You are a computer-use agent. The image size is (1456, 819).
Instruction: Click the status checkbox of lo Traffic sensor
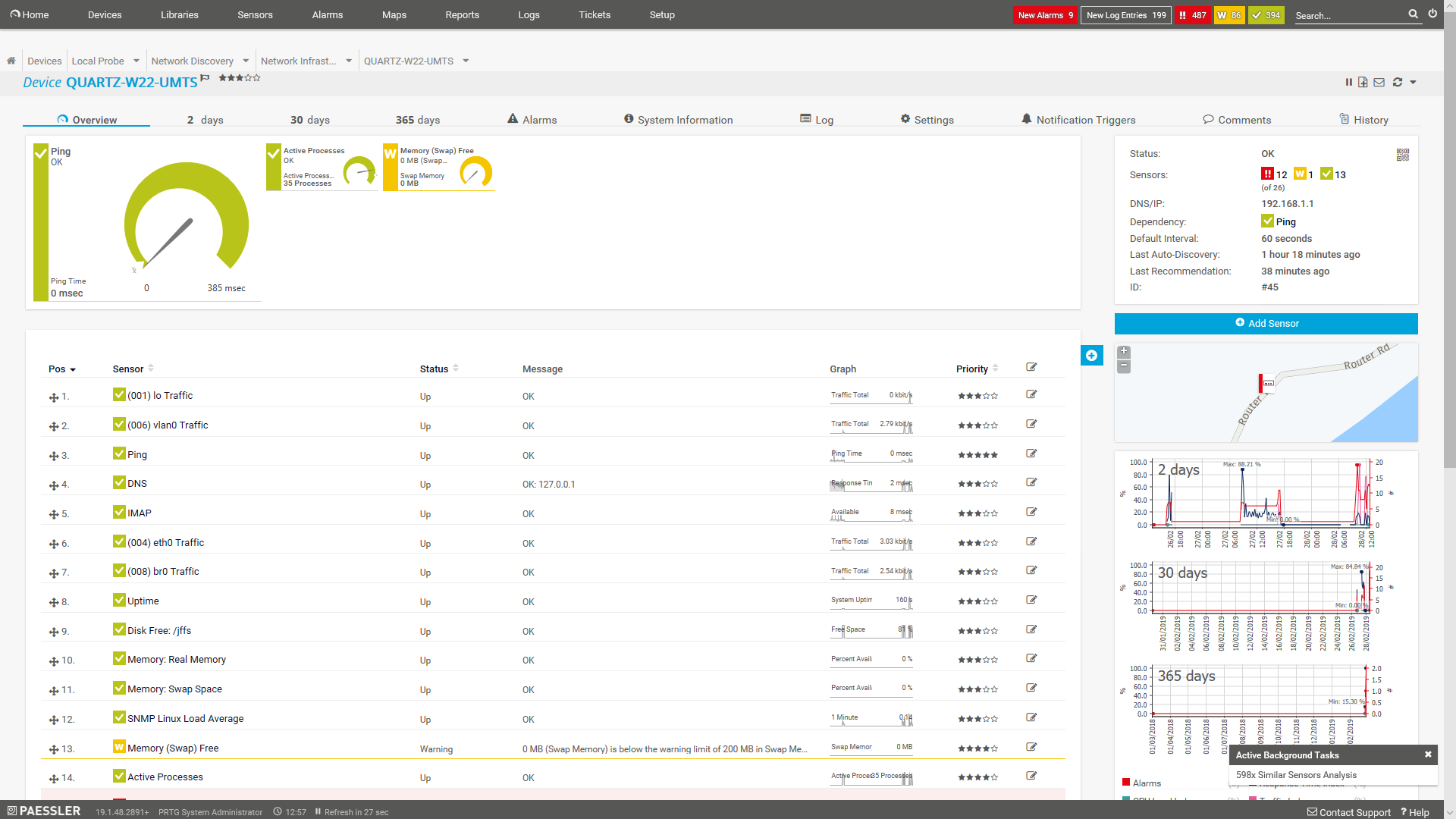click(x=119, y=394)
